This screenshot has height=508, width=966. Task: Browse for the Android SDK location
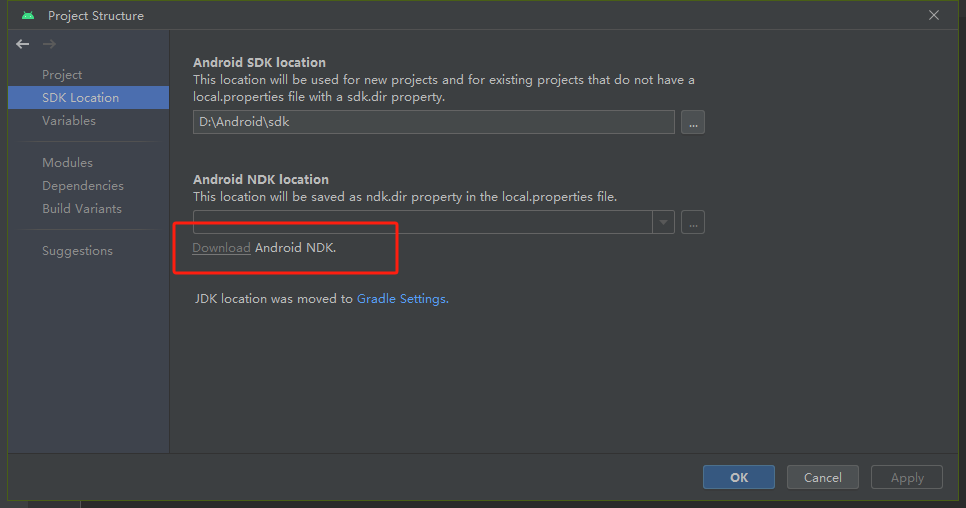click(693, 122)
